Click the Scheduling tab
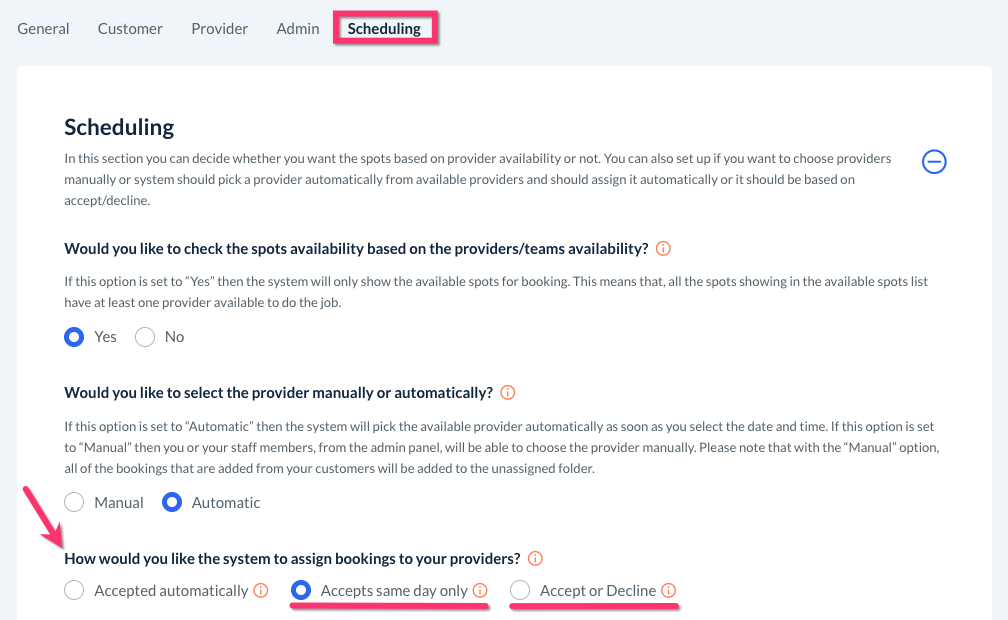 tap(384, 29)
